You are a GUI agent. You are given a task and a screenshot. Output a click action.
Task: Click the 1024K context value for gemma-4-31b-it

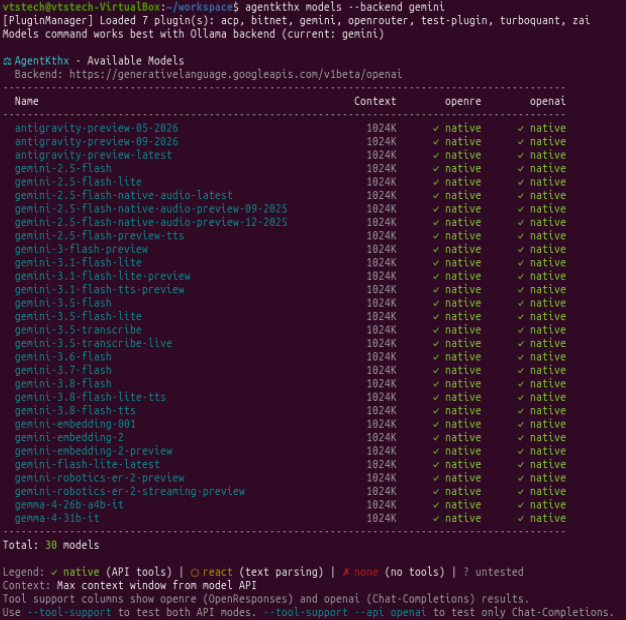point(381,518)
